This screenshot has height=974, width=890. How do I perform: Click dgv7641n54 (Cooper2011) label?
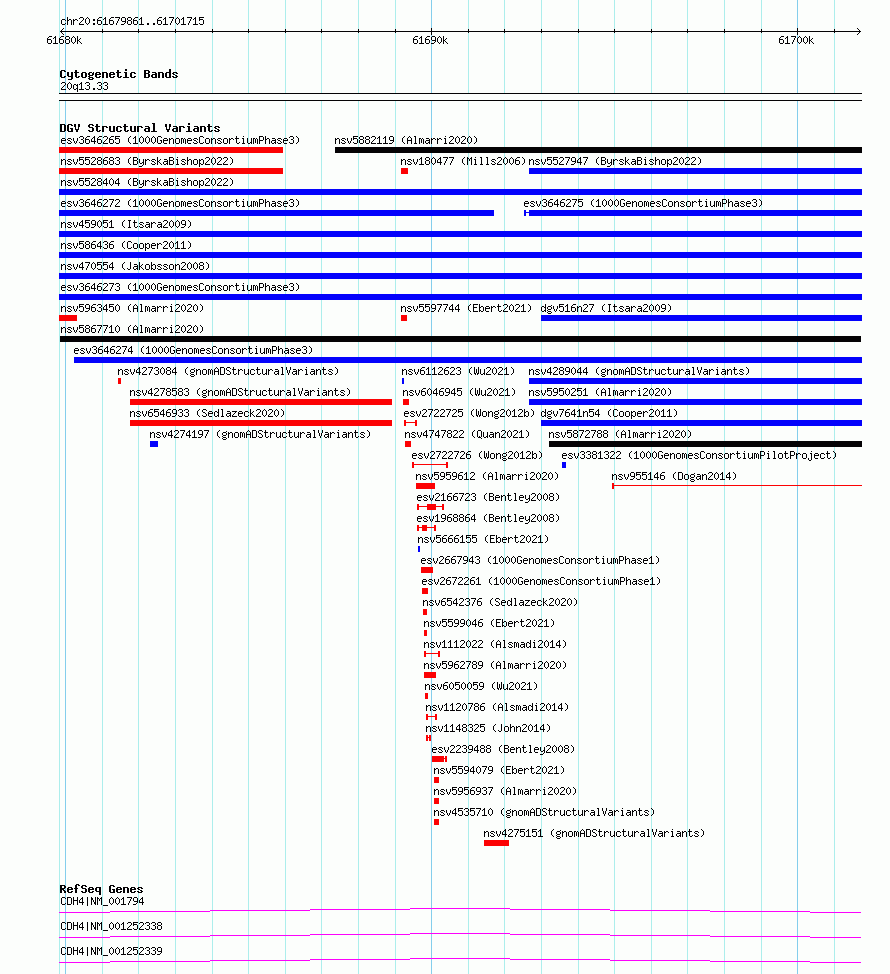click(609, 414)
